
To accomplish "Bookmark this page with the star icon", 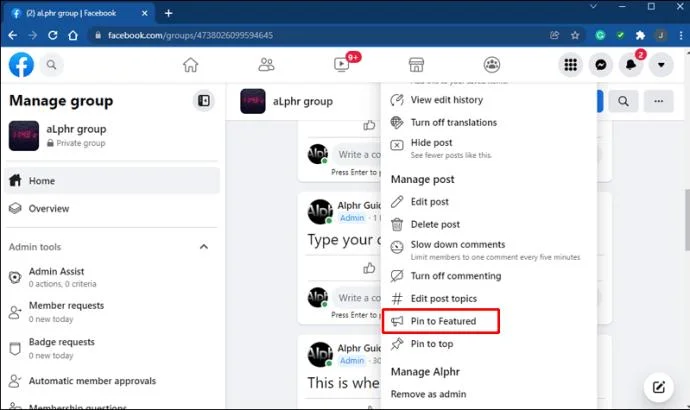I will [x=575, y=35].
